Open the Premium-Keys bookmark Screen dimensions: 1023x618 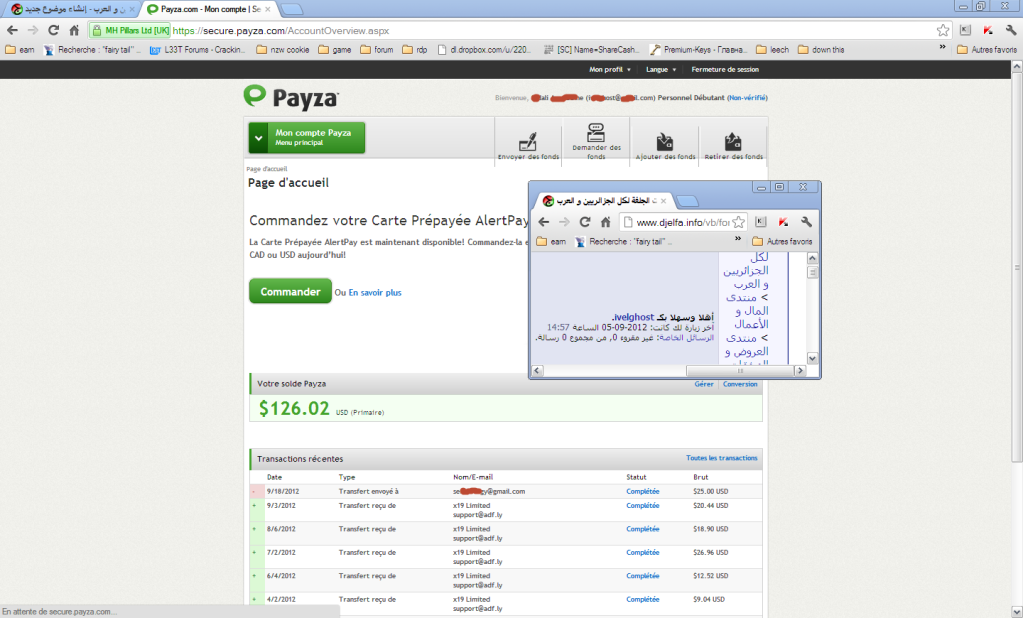[x=699, y=50]
